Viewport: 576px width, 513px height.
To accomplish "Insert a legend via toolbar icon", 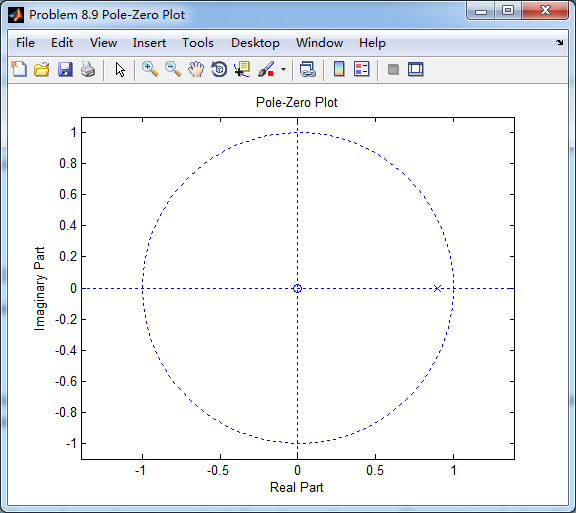I will pyautogui.click(x=361, y=69).
